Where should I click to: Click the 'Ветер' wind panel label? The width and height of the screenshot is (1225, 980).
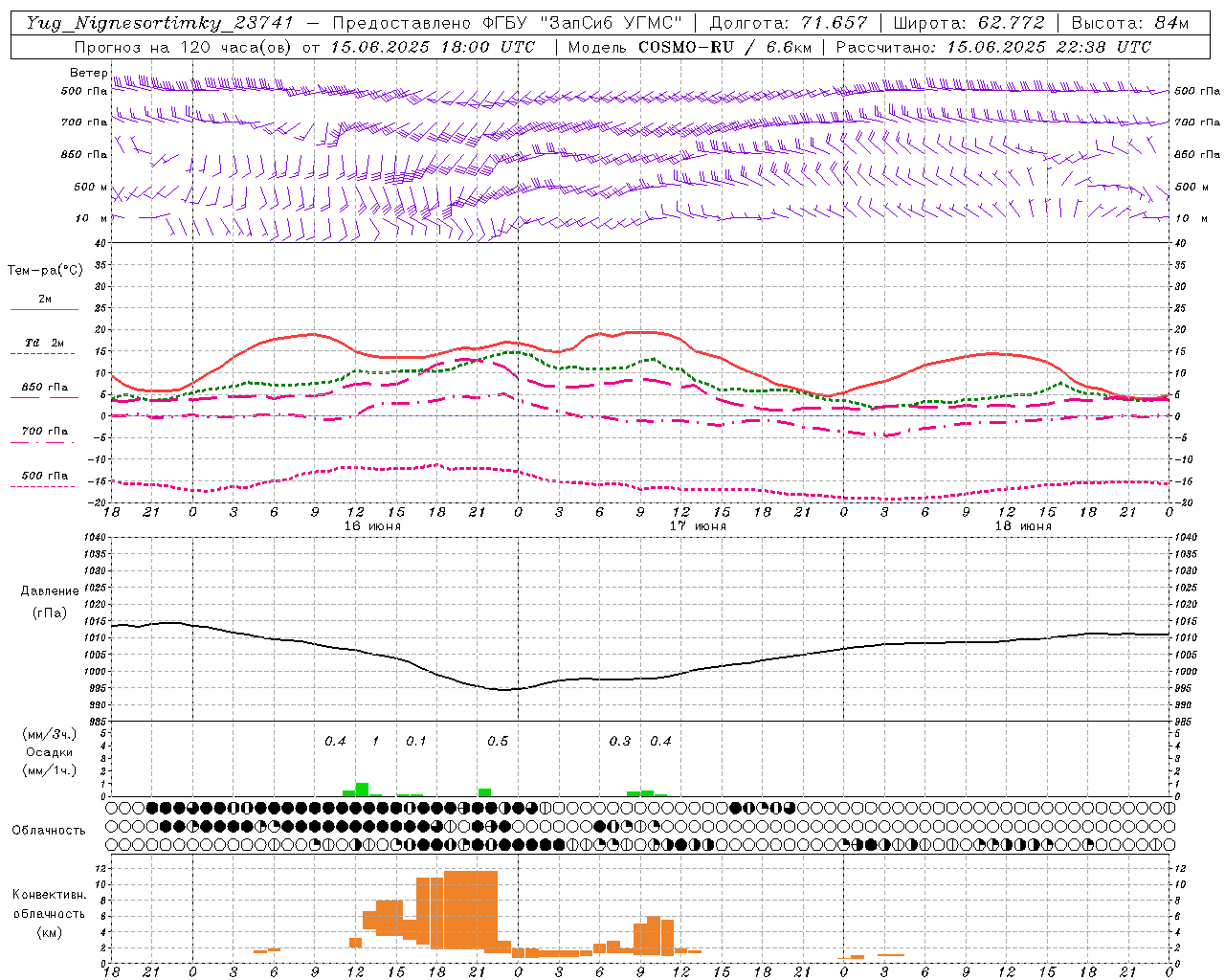pos(89,73)
